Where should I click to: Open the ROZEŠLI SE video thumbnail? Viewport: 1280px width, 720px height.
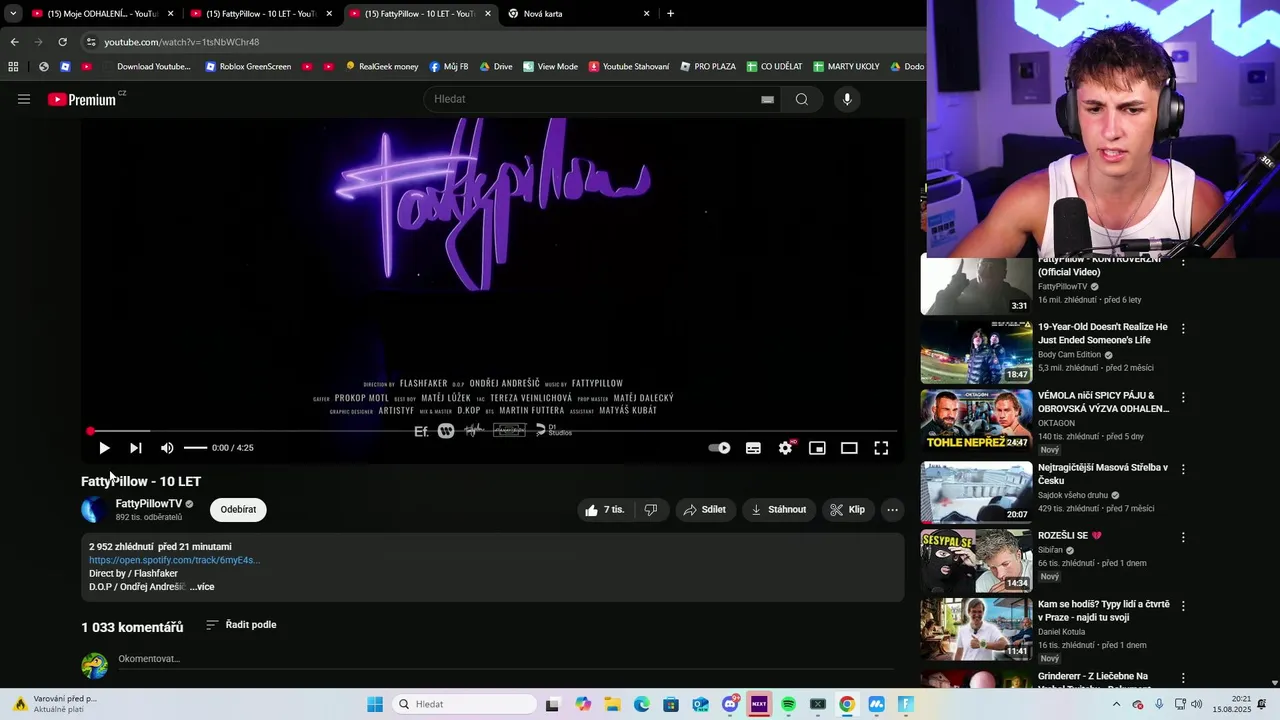976,561
